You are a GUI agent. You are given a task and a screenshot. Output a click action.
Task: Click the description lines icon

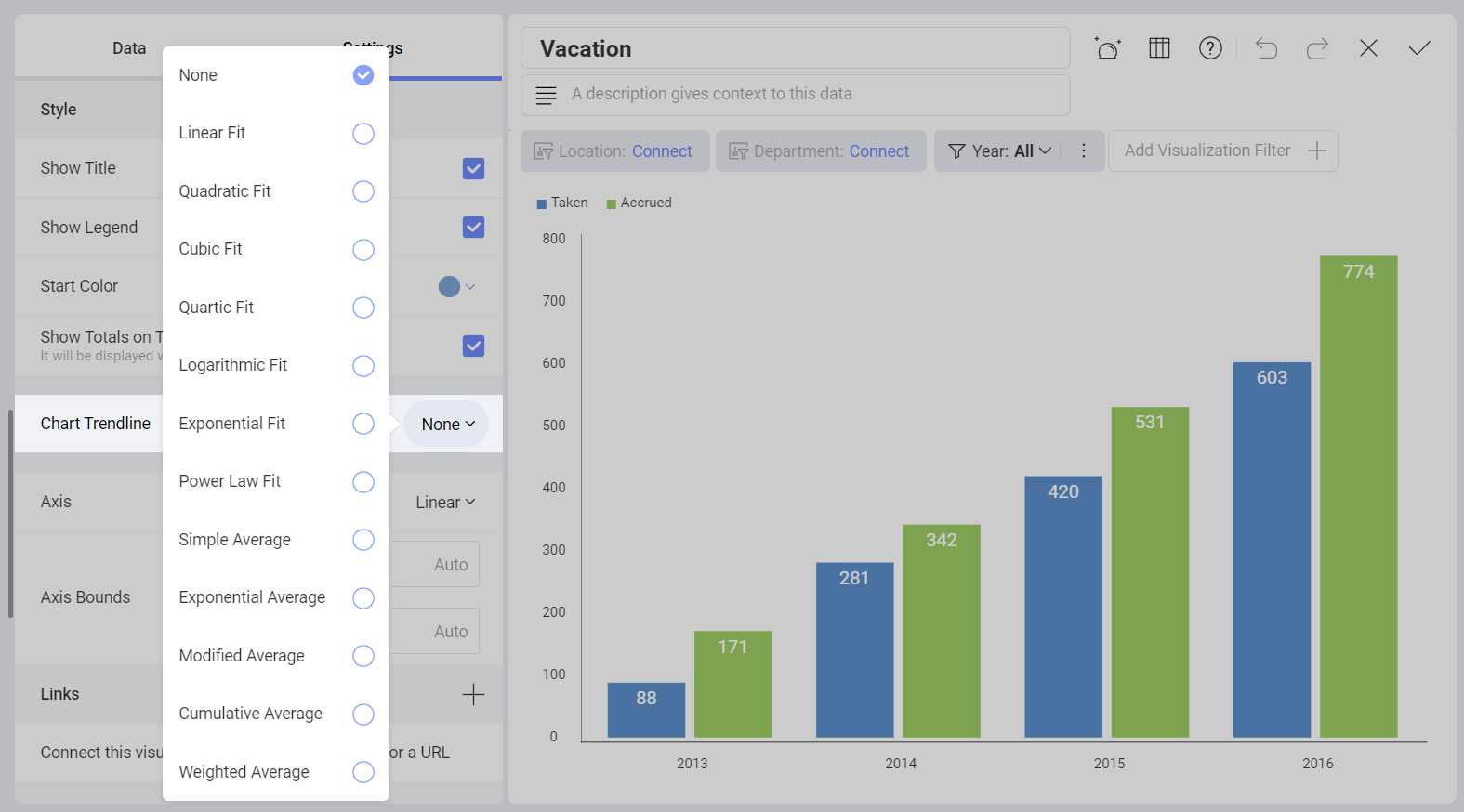tap(547, 95)
